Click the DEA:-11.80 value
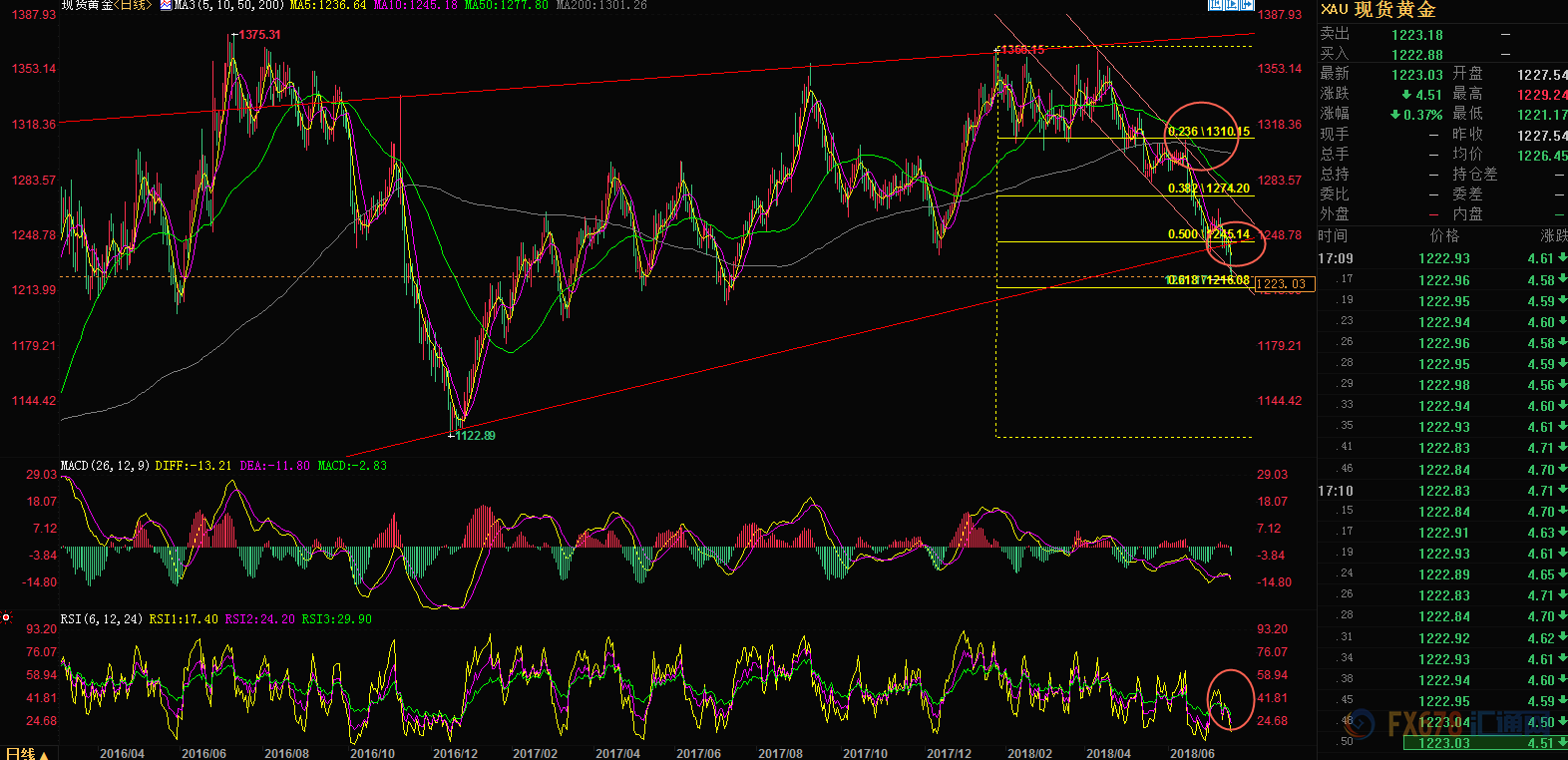The width and height of the screenshot is (1568, 760). tap(275, 466)
